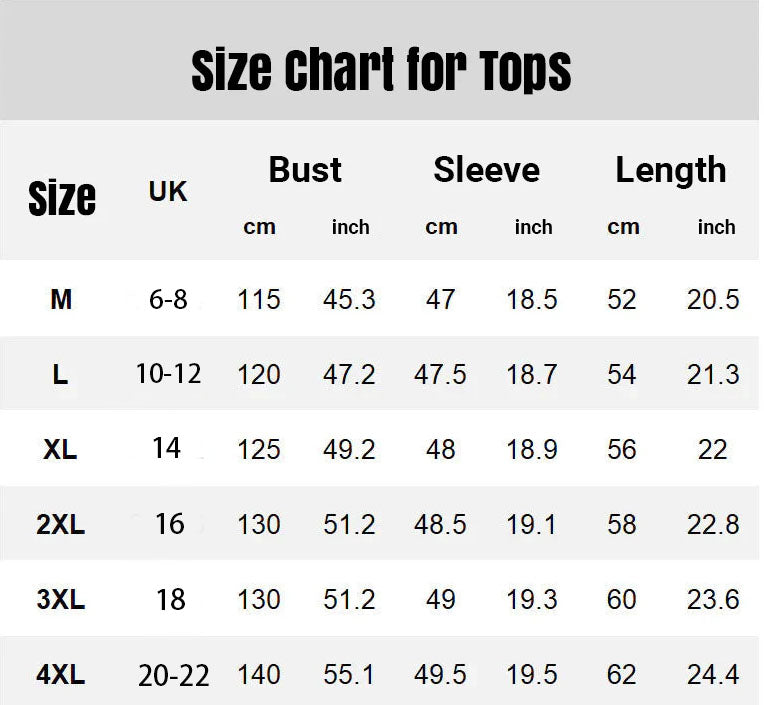Select the Length column heading
Image resolution: width=764 pixels, height=705 pixels.
coord(670,170)
